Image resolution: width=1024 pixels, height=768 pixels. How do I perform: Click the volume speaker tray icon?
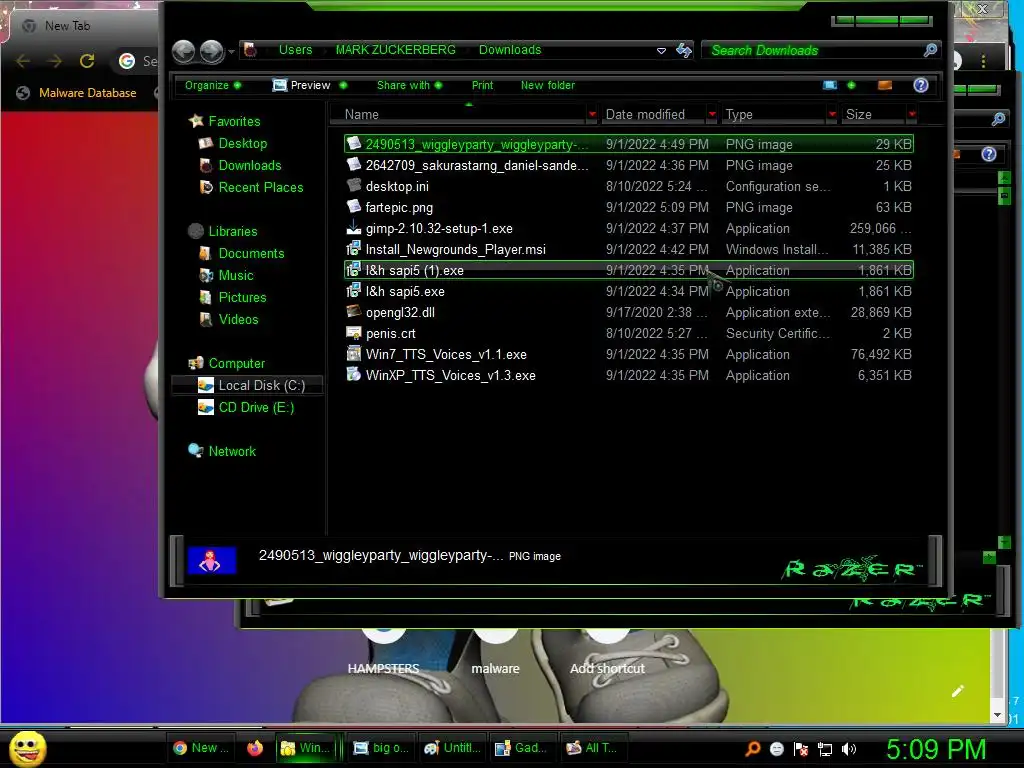pyautogui.click(x=849, y=749)
